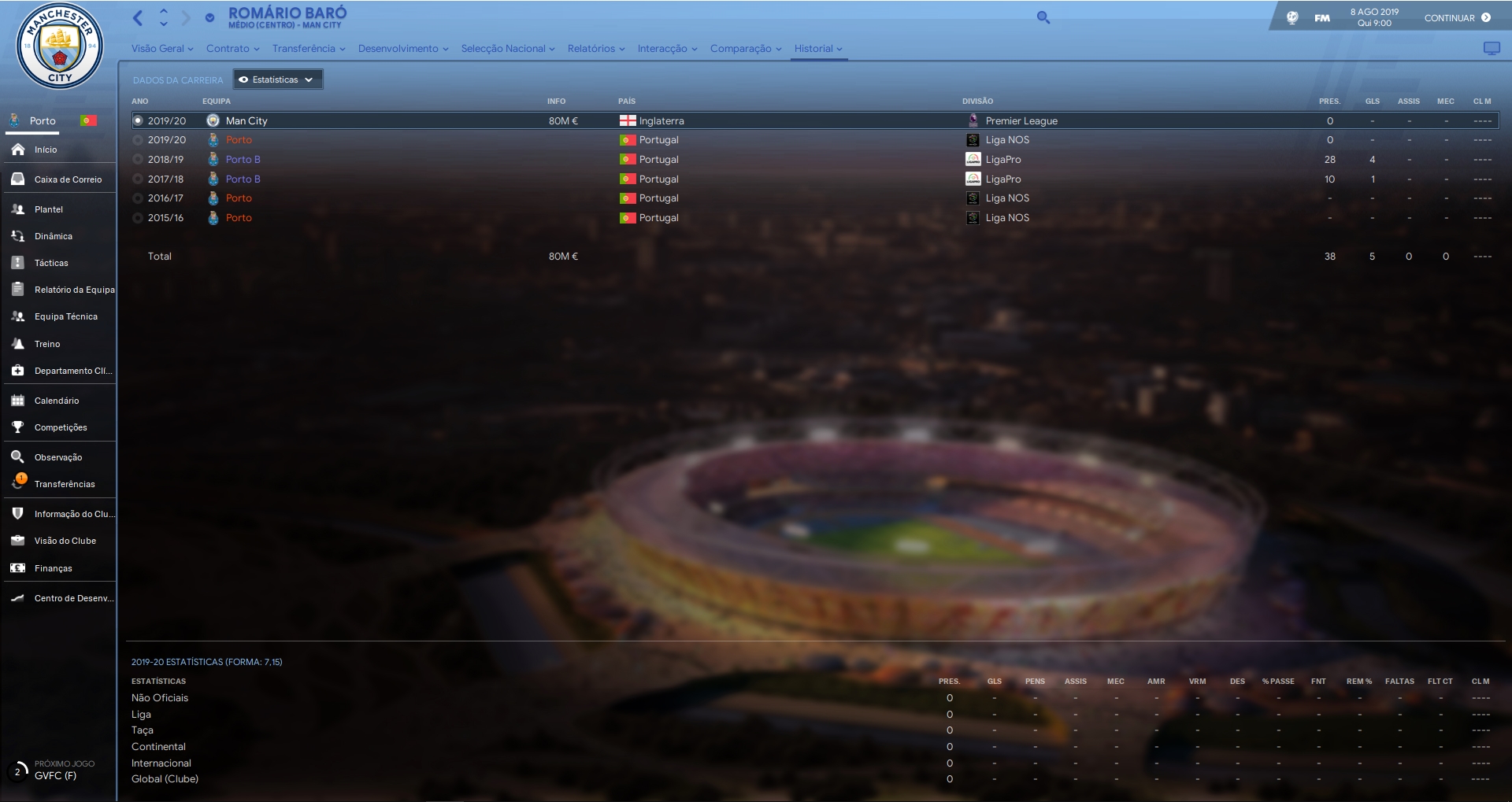This screenshot has width=1512, height=802.
Task: Open the 2018/19 Porto B club link
Action: [243, 160]
